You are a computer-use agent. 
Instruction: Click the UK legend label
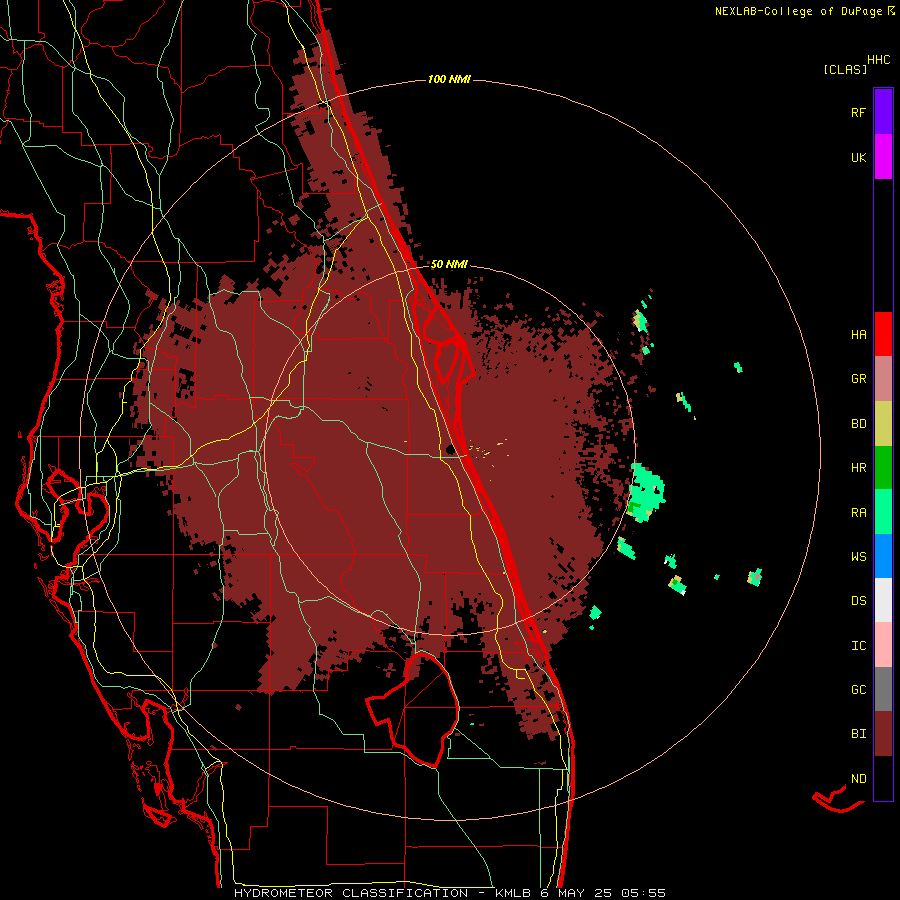pos(858,158)
